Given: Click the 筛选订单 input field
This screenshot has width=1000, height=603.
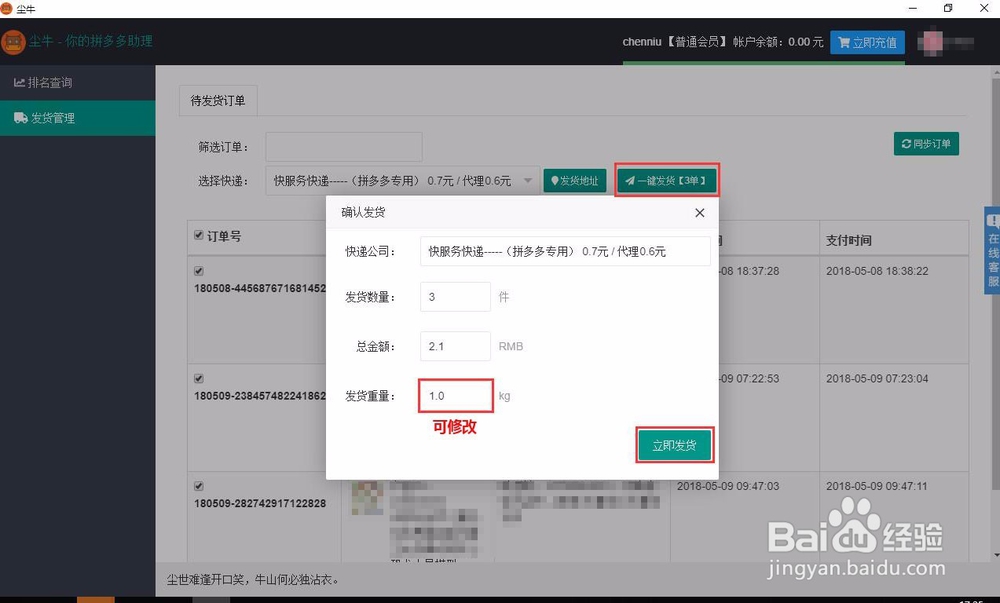Looking at the screenshot, I should (344, 147).
